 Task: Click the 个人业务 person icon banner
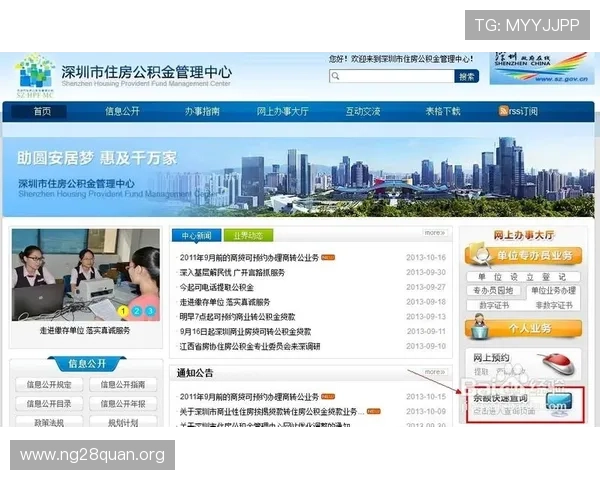click(x=523, y=328)
